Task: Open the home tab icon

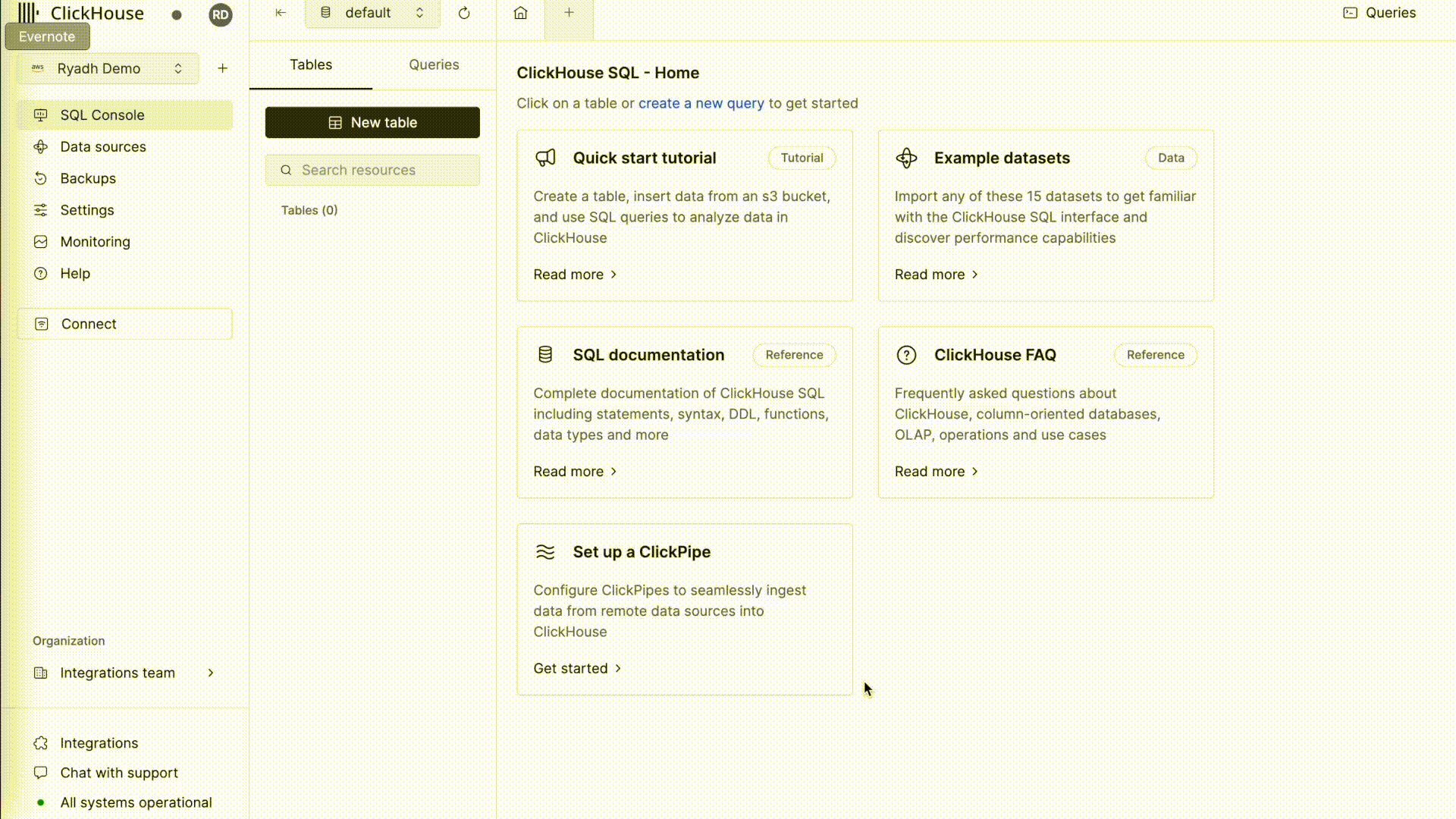Action: point(520,13)
